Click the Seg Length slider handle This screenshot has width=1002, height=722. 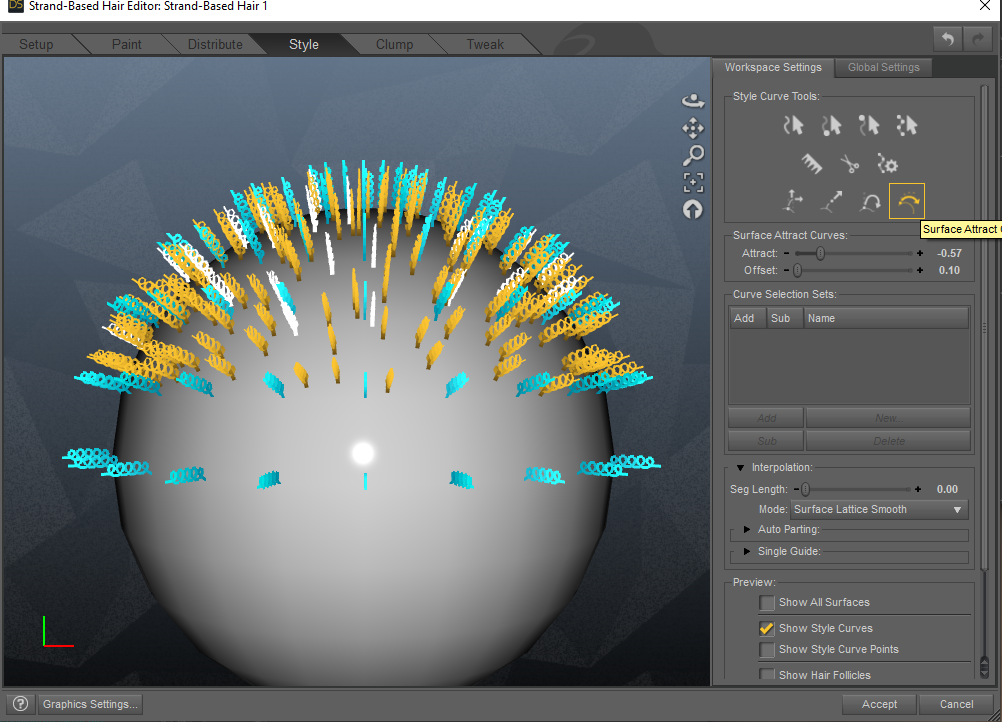pyautogui.click(x=806, y=489)
